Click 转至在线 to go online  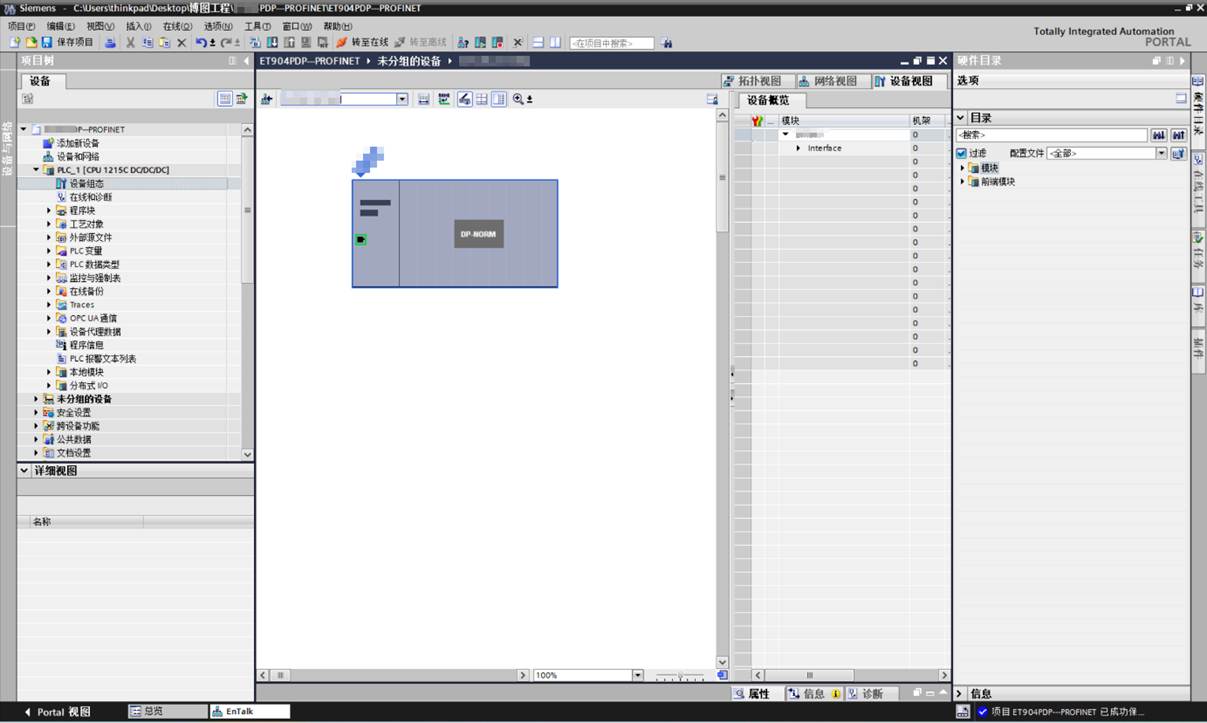click(x=362, y=43)
